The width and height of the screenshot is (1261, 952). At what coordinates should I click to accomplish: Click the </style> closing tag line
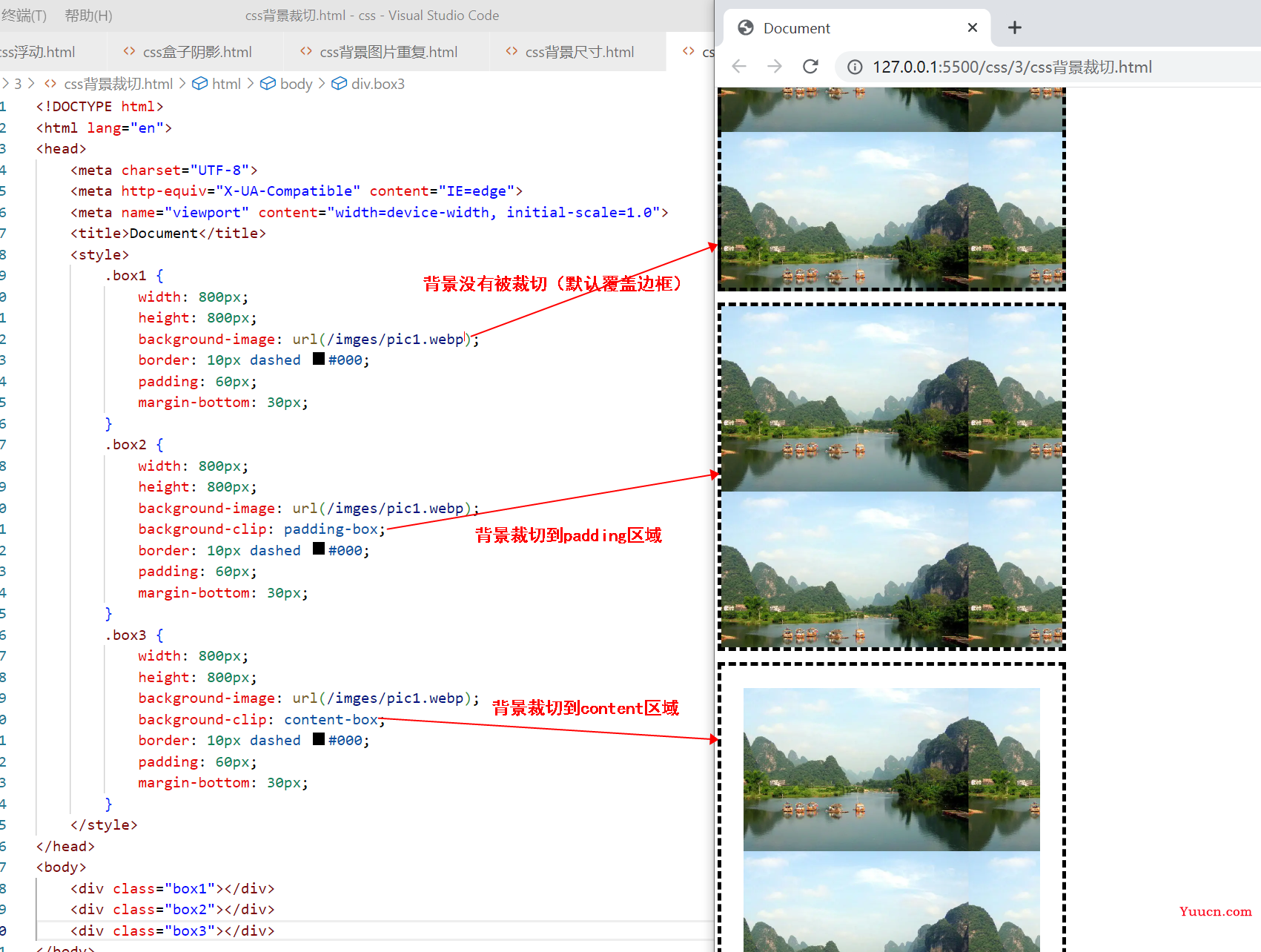pos(104,824)
